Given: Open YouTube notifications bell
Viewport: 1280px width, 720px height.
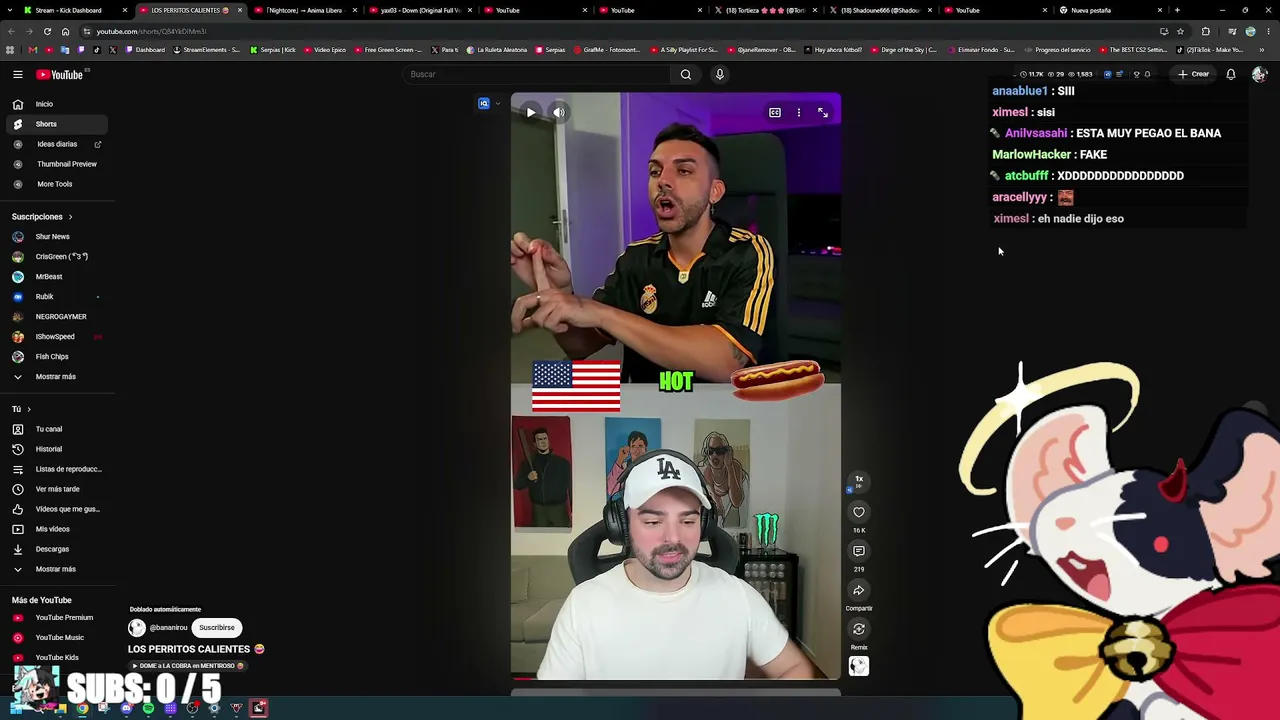Looking at the screenshot, I should pos(1231,74).
